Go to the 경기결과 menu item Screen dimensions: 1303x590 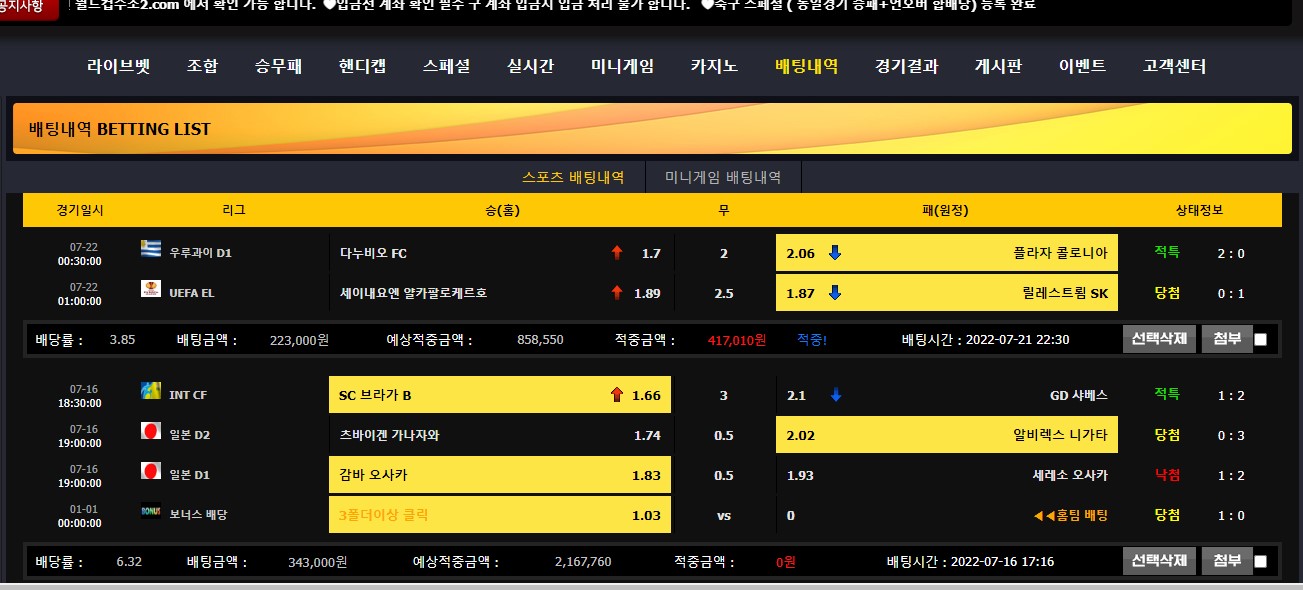click(906, 67)
